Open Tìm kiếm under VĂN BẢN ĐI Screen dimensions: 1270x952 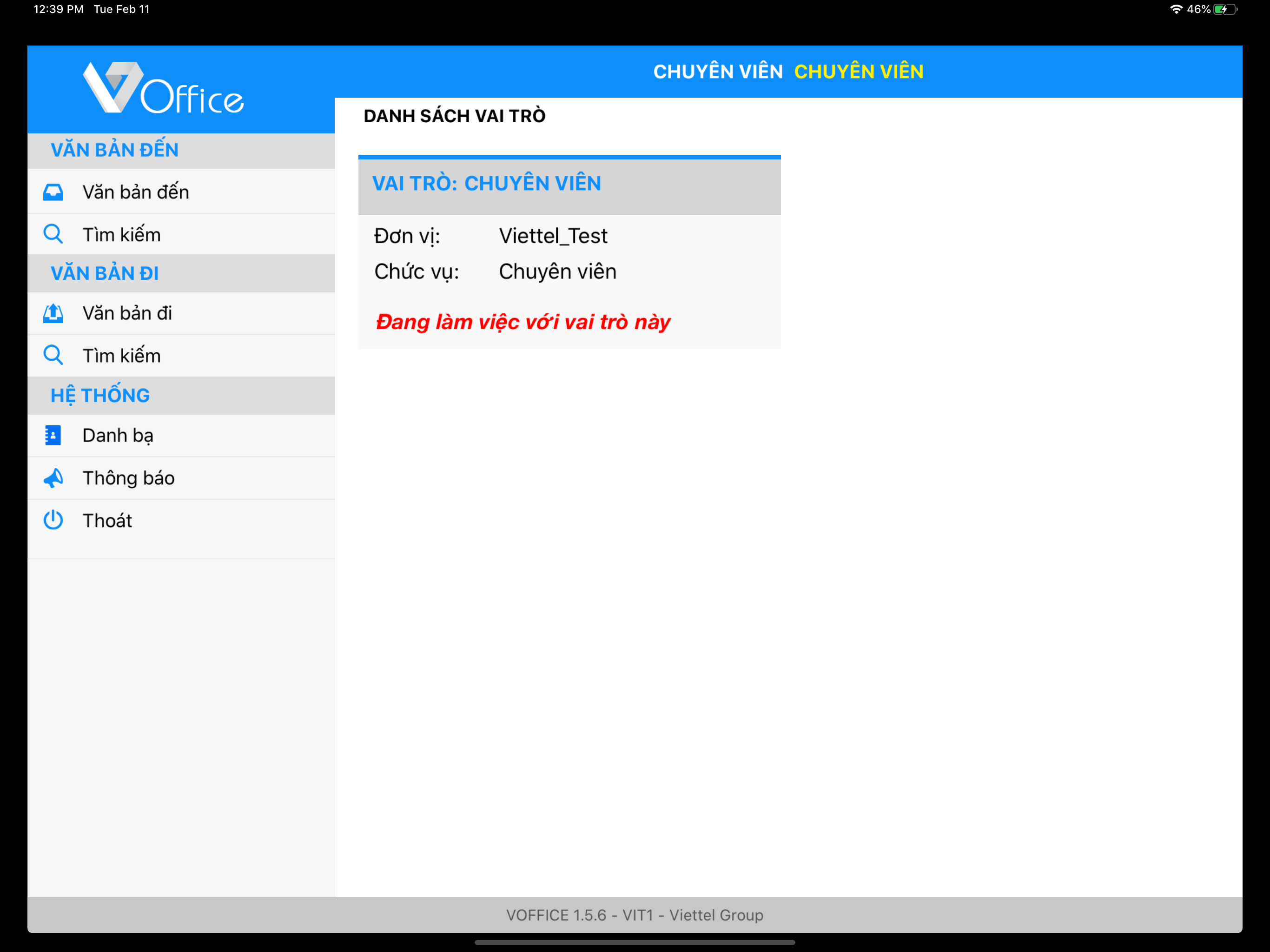click(x=181, y=356)
